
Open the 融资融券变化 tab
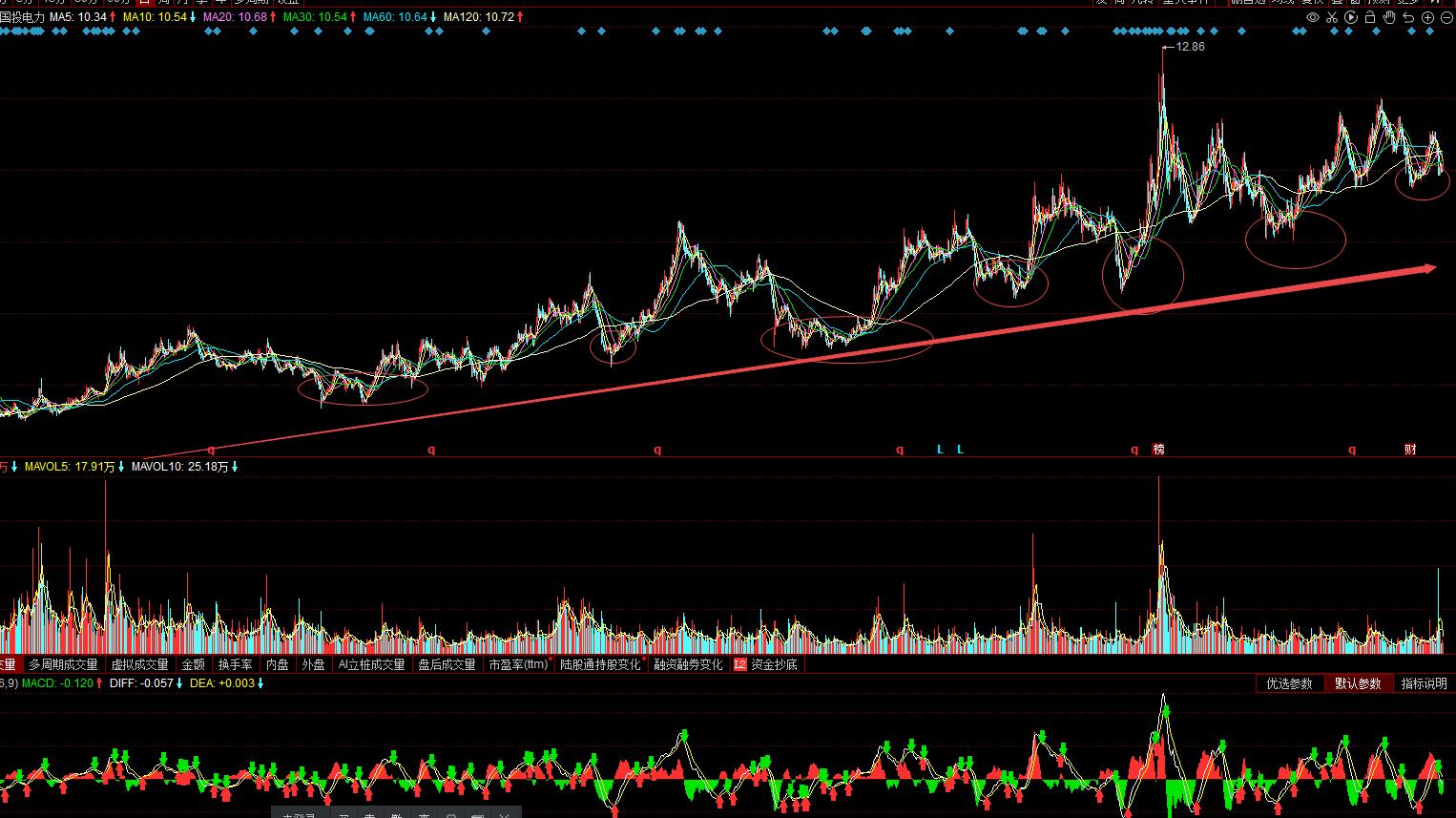point(688,664)
